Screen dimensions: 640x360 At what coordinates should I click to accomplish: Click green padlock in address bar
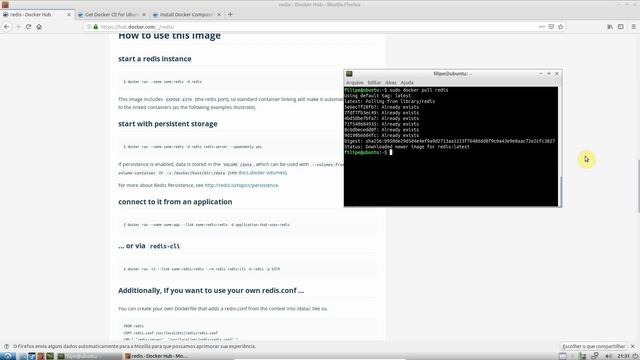click(x=96, y=27)
